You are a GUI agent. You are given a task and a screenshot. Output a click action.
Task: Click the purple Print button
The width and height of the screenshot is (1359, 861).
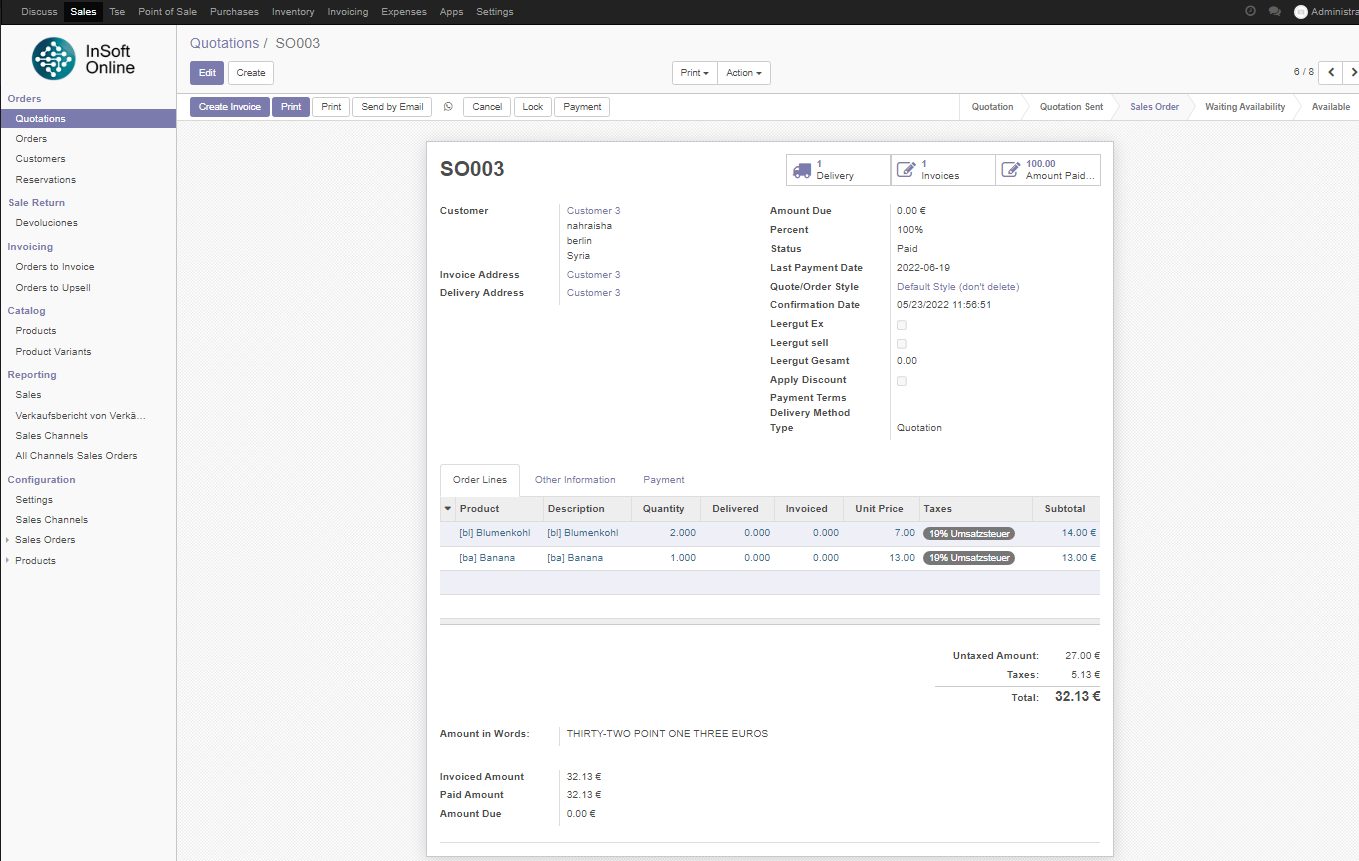291,107
